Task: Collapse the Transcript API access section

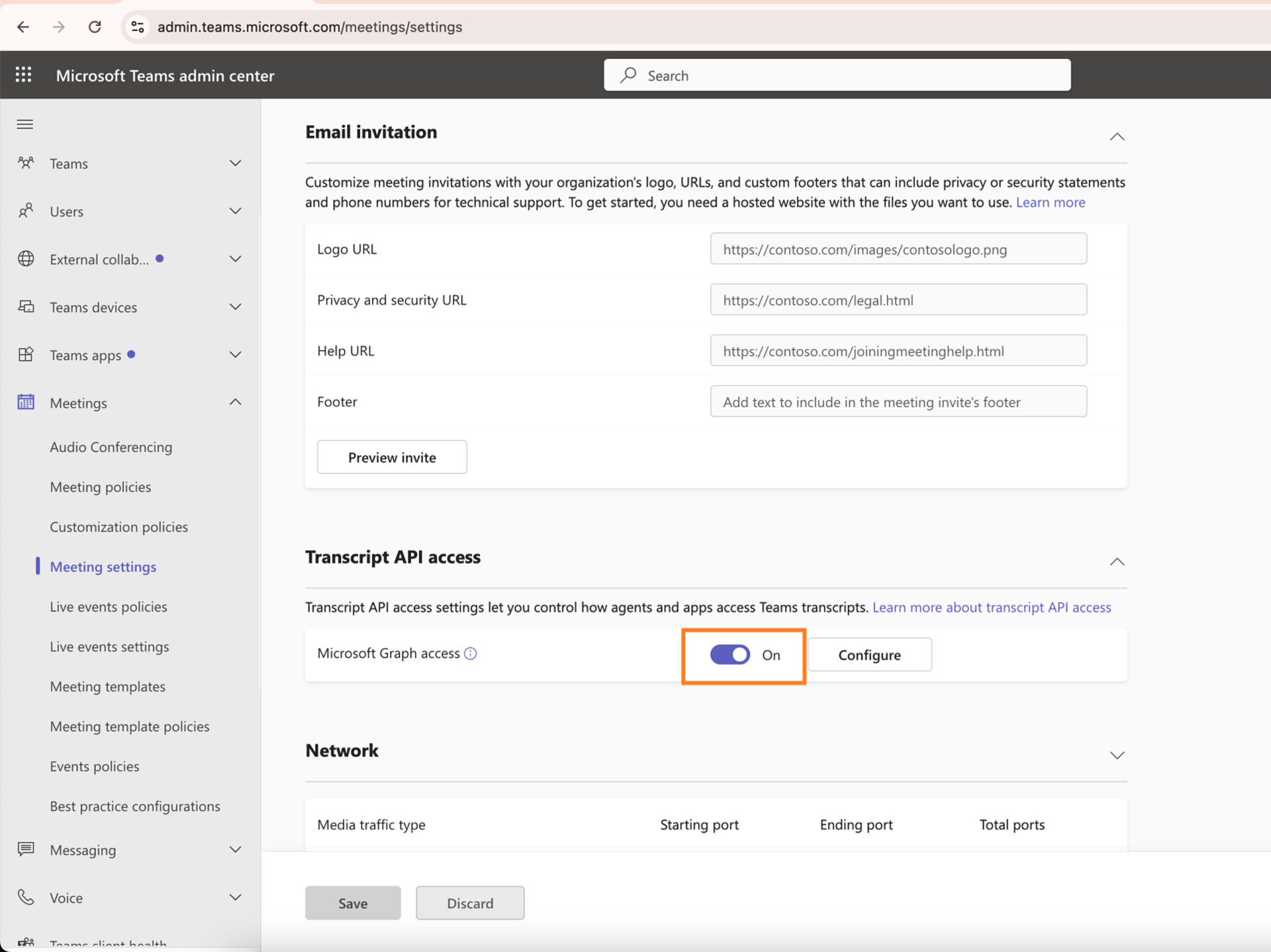Action: 1117,561
